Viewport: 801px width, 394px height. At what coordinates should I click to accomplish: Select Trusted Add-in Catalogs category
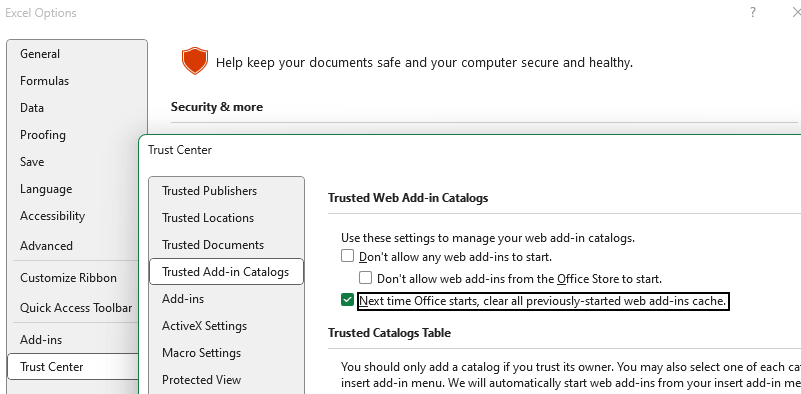pos(226,272)
